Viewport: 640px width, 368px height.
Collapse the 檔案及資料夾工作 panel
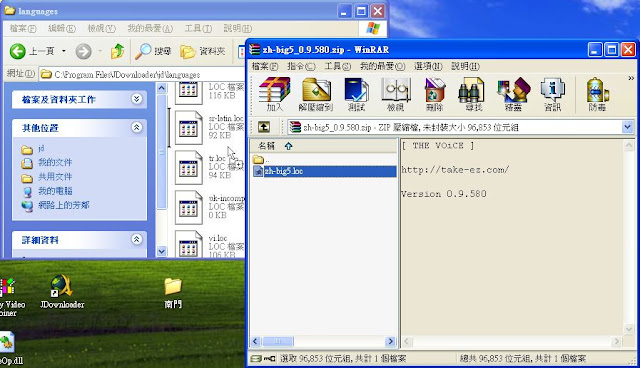click(x=136, y=99)
